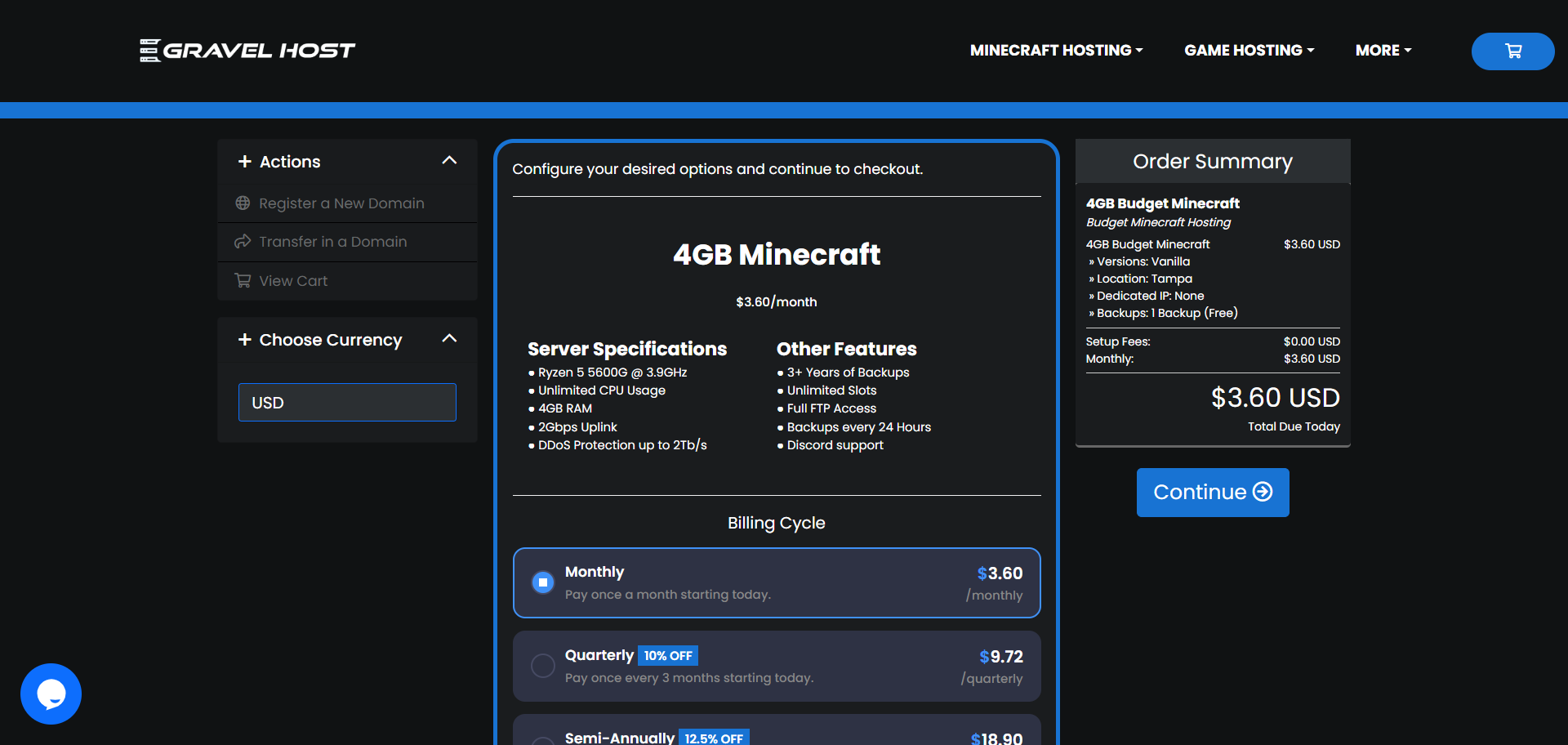The width and height of the screenshot is (1568, 745).
Task: Open the shopping cart icon in top right
Action: point(1512,51)
